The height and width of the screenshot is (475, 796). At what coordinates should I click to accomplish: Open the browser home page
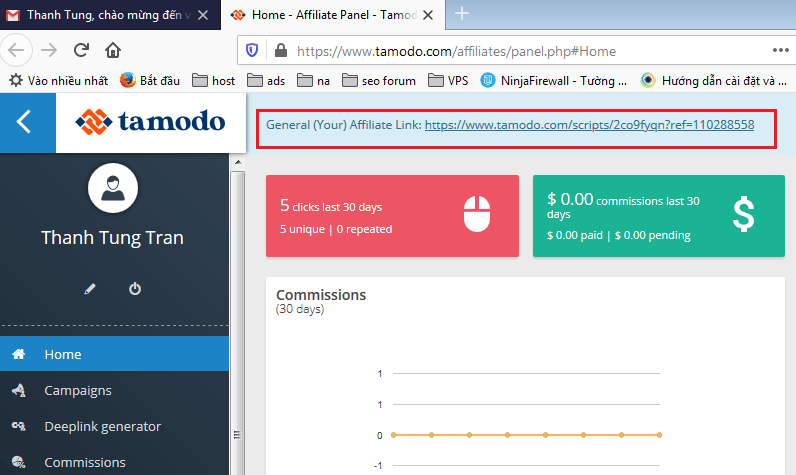coord(113,50)
